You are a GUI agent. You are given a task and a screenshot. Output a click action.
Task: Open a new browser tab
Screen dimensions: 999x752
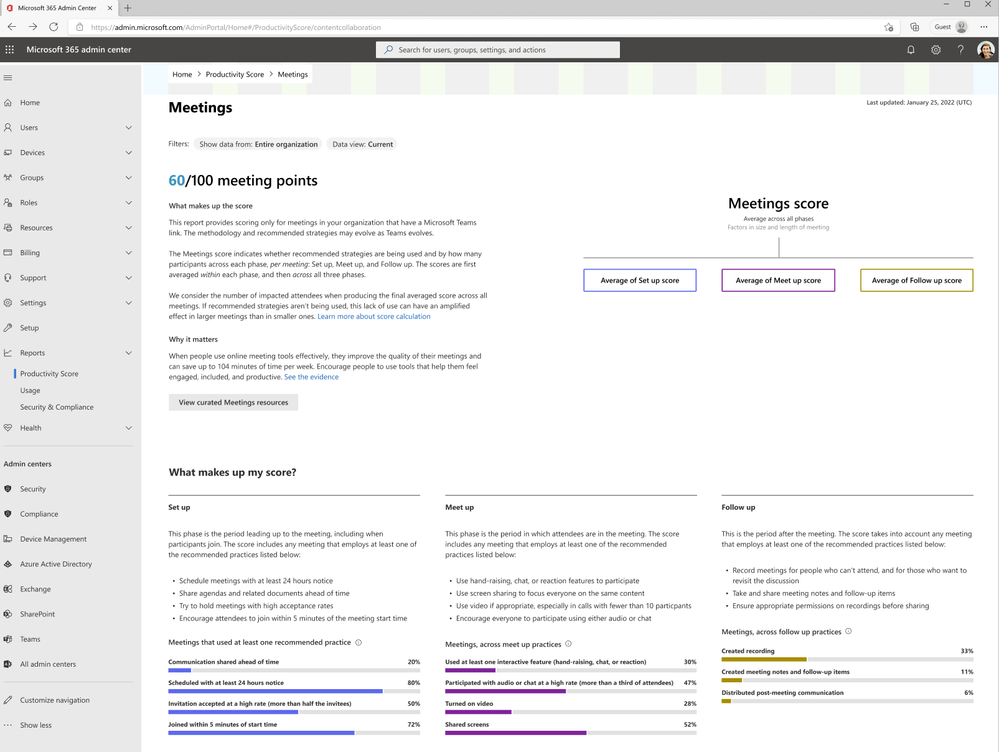[127, 8]
